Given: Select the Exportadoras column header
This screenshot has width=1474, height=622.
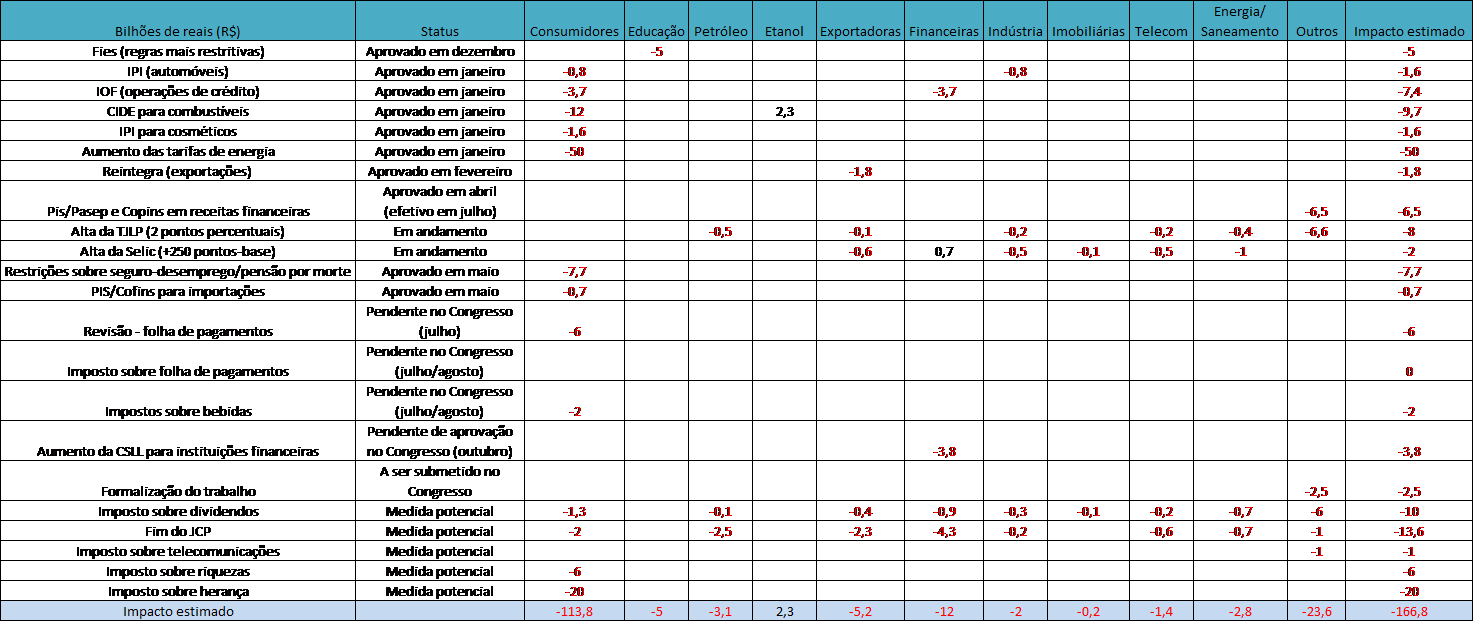Looking at the screenshot, I should [860, 31].
